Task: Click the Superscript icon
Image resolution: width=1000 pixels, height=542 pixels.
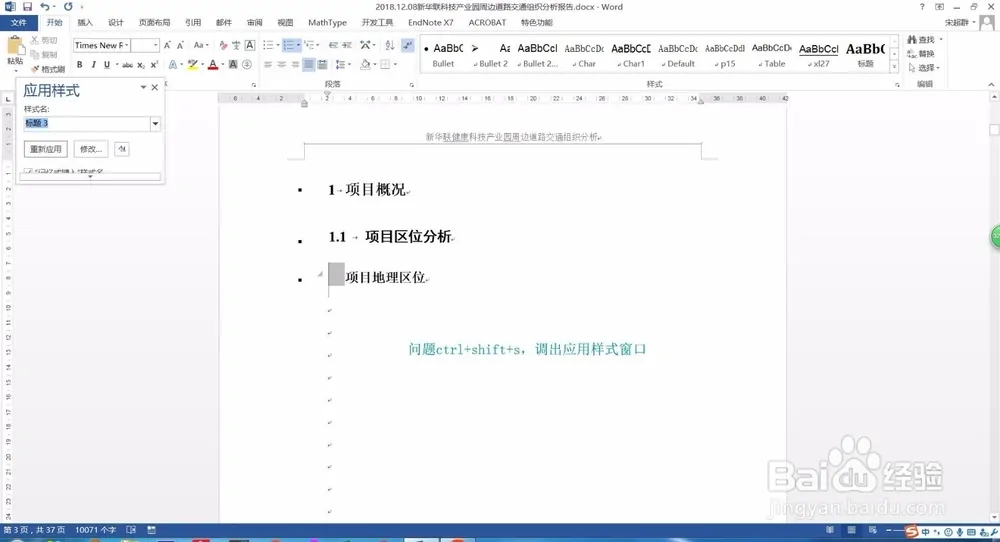Action: coord(154,64)
